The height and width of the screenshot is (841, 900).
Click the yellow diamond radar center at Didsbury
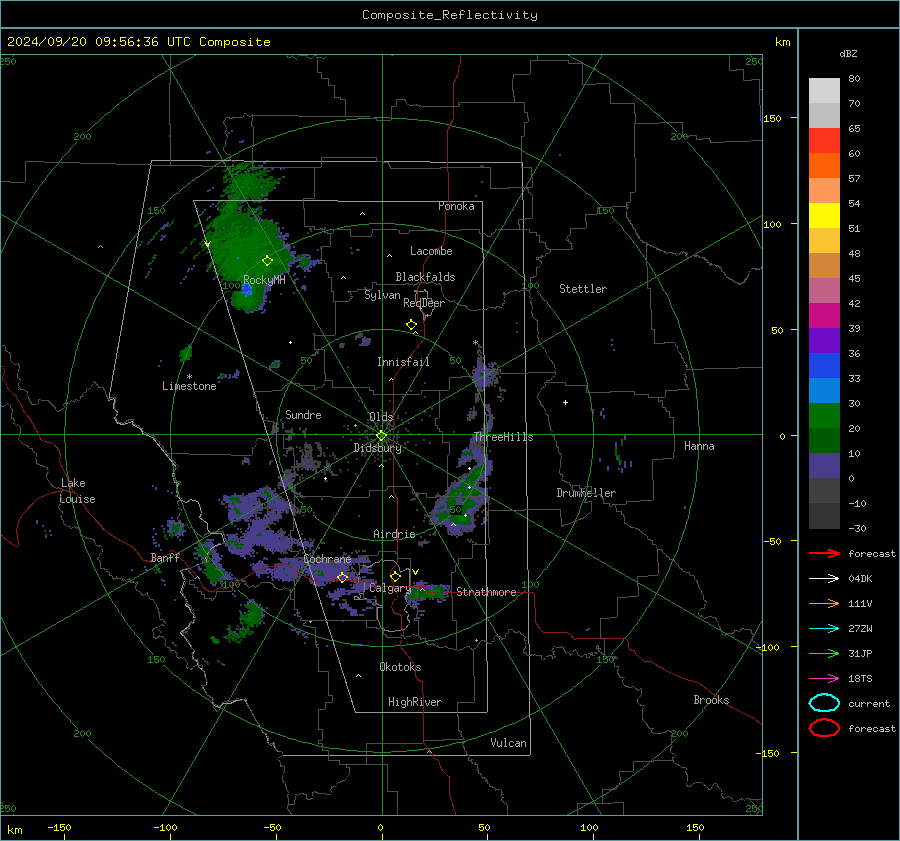click(x=381, y=436)
